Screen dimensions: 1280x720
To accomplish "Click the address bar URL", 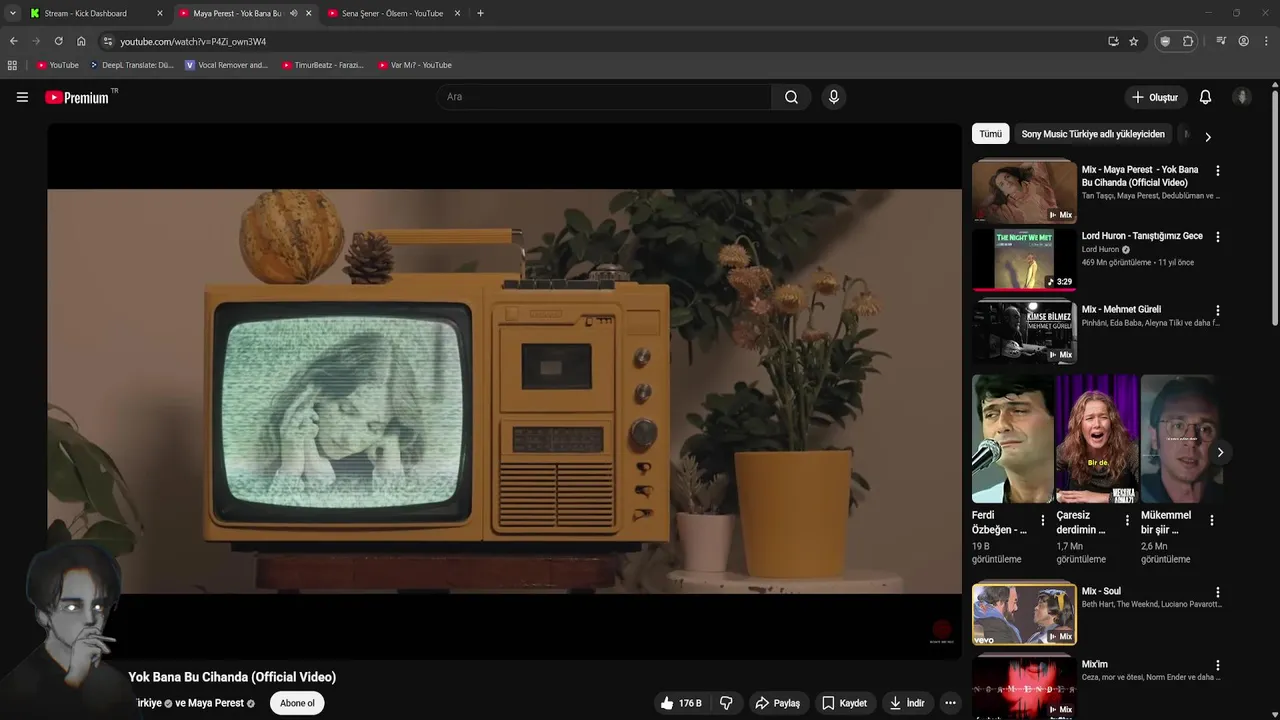I will 193,42.
